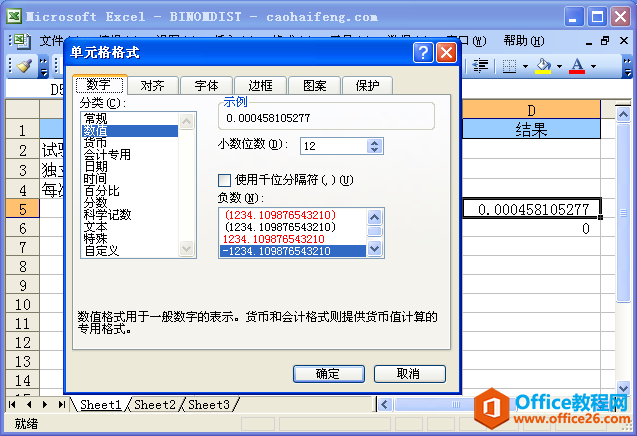Open the 帮助(H) menu

coord(524,41)
